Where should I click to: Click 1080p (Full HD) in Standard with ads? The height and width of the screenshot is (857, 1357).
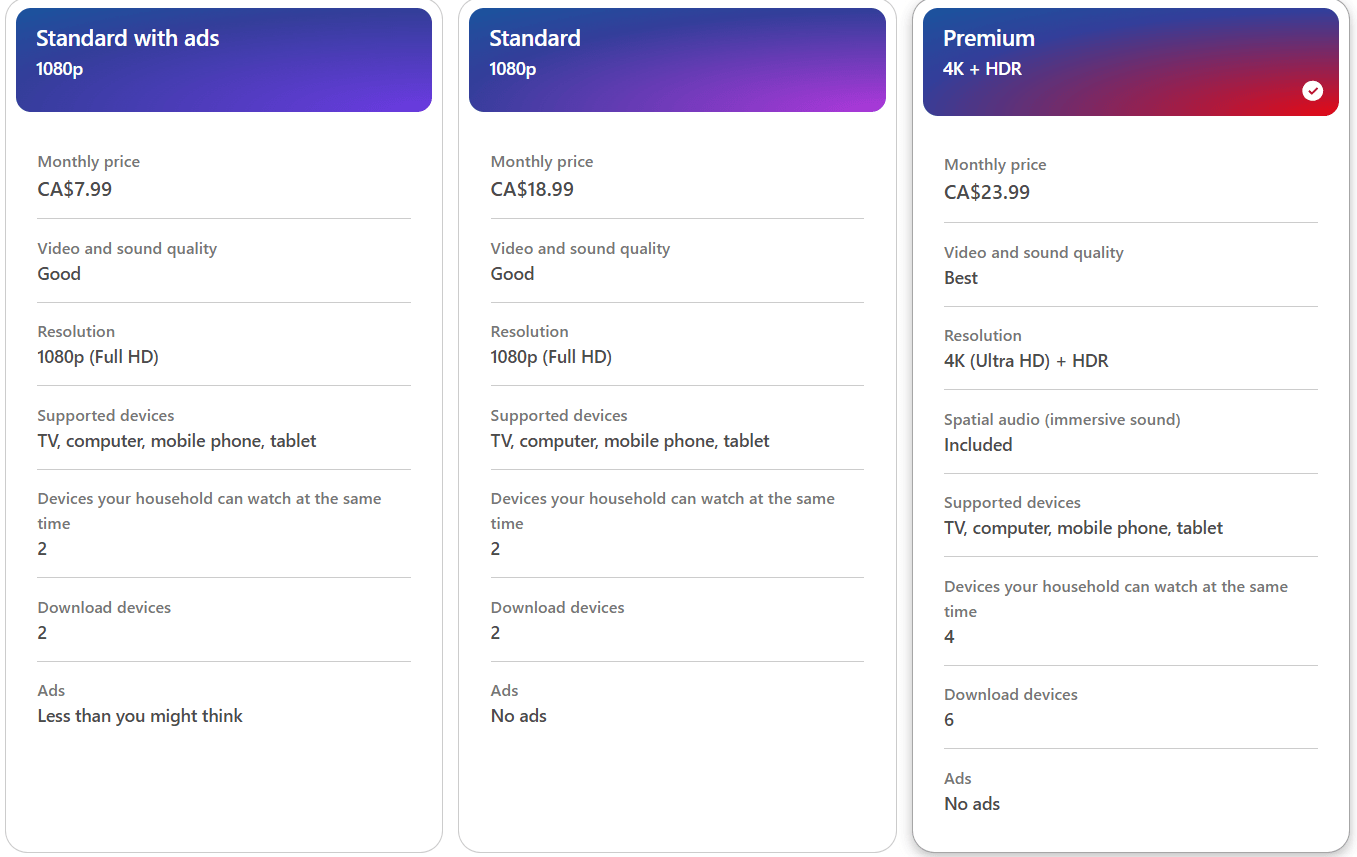click(x=98, y=357)
